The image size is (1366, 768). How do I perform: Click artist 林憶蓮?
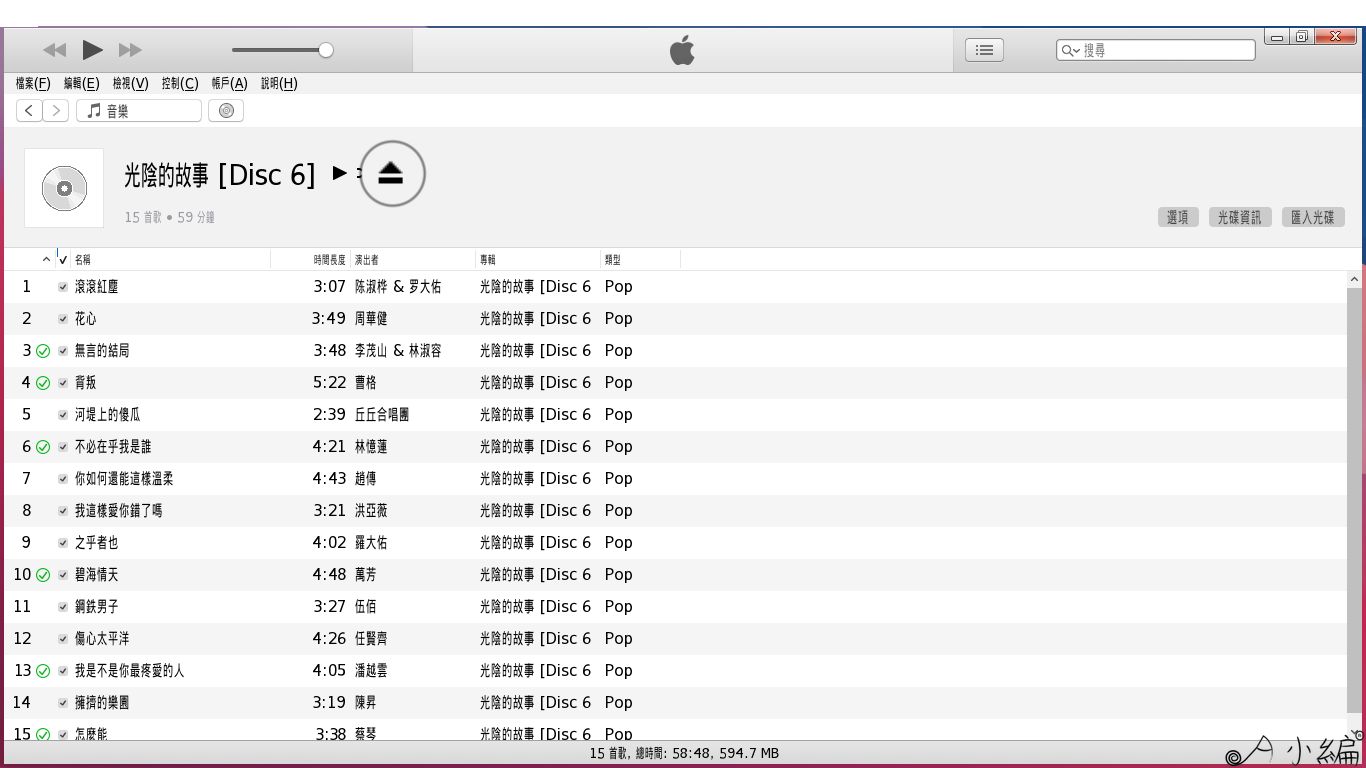tap(371, 447)
